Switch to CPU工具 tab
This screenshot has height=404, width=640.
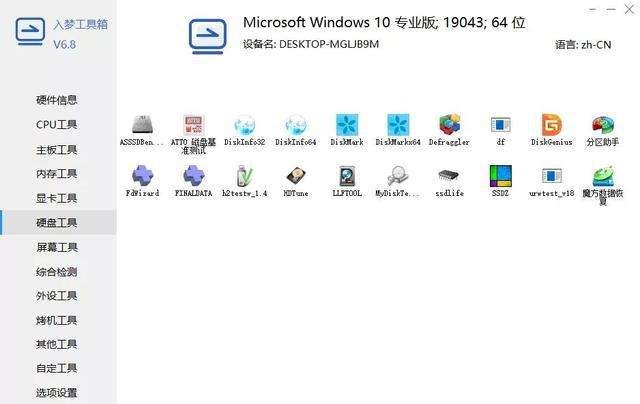pyautogui.click(x=56, y=124)
